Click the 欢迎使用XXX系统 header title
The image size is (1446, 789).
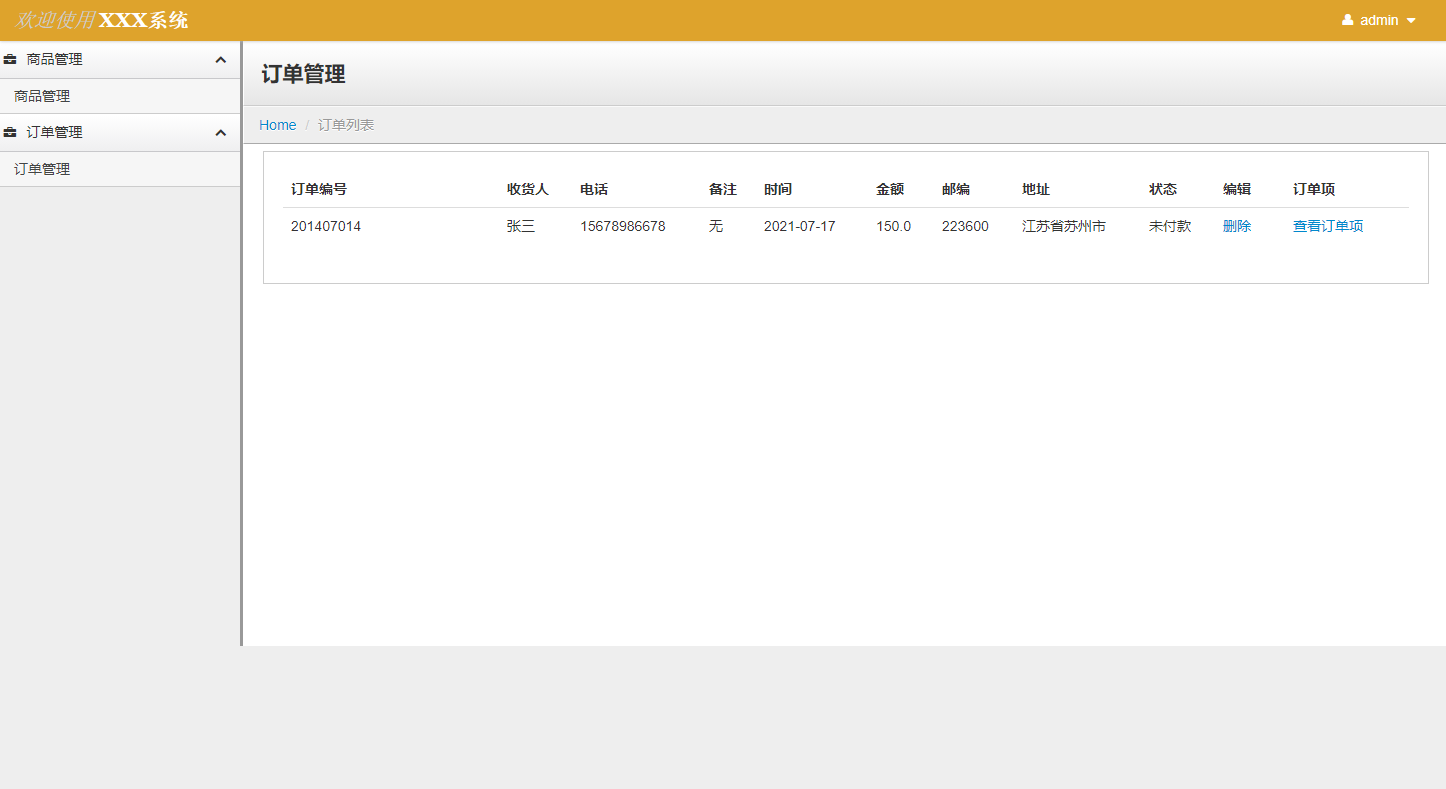pyautogui.click(x=101, y=20)
